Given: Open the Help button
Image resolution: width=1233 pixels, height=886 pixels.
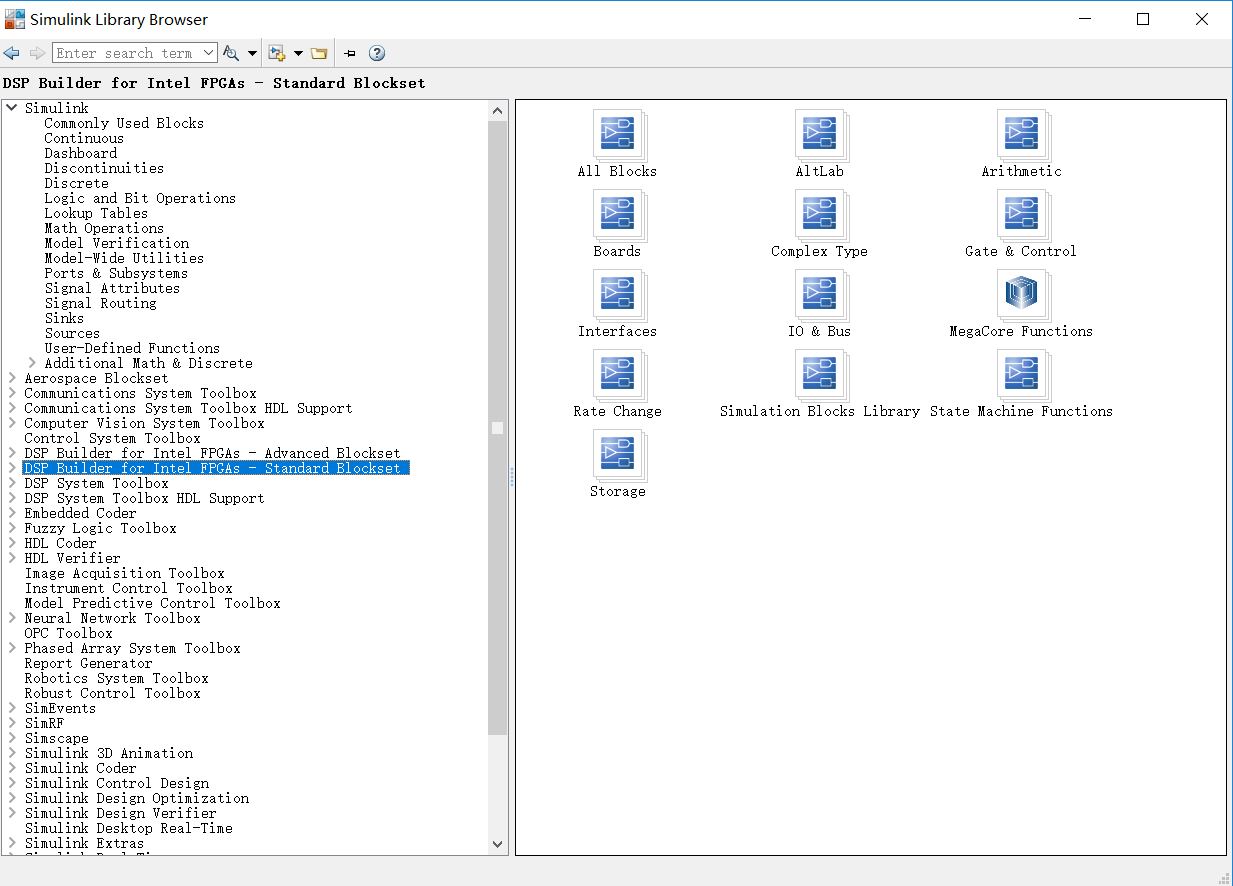Looking at the screenshot, I should tap(376, 52).
